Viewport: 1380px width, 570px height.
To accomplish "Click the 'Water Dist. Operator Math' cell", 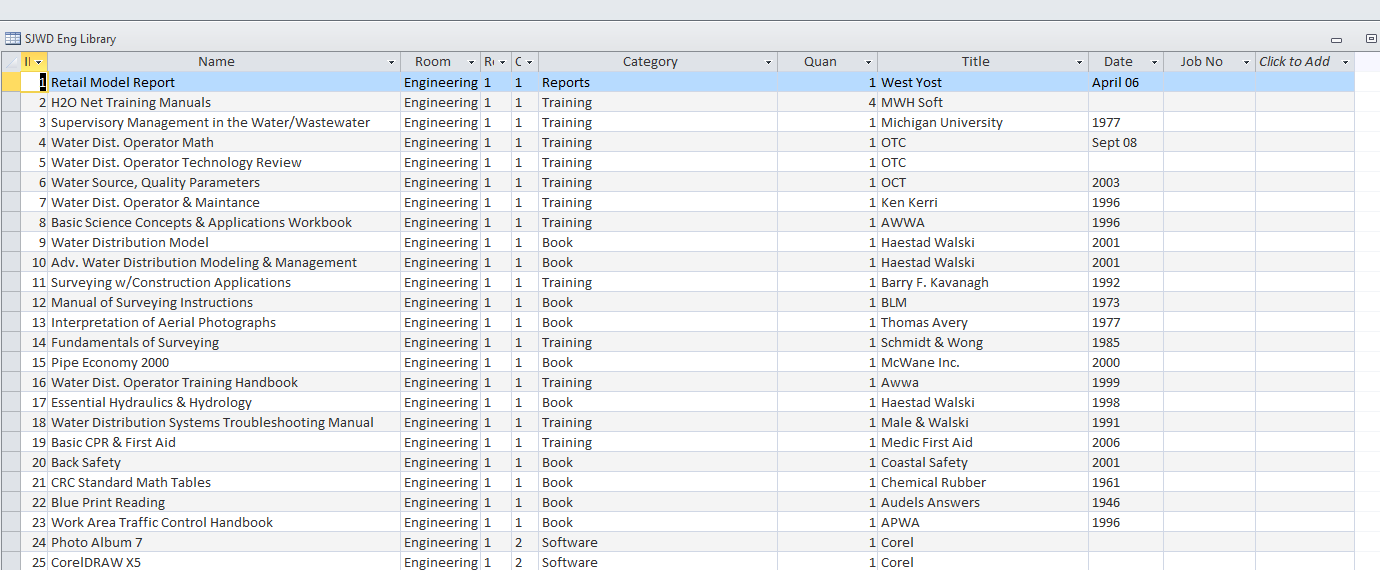I will pos(224,142).
